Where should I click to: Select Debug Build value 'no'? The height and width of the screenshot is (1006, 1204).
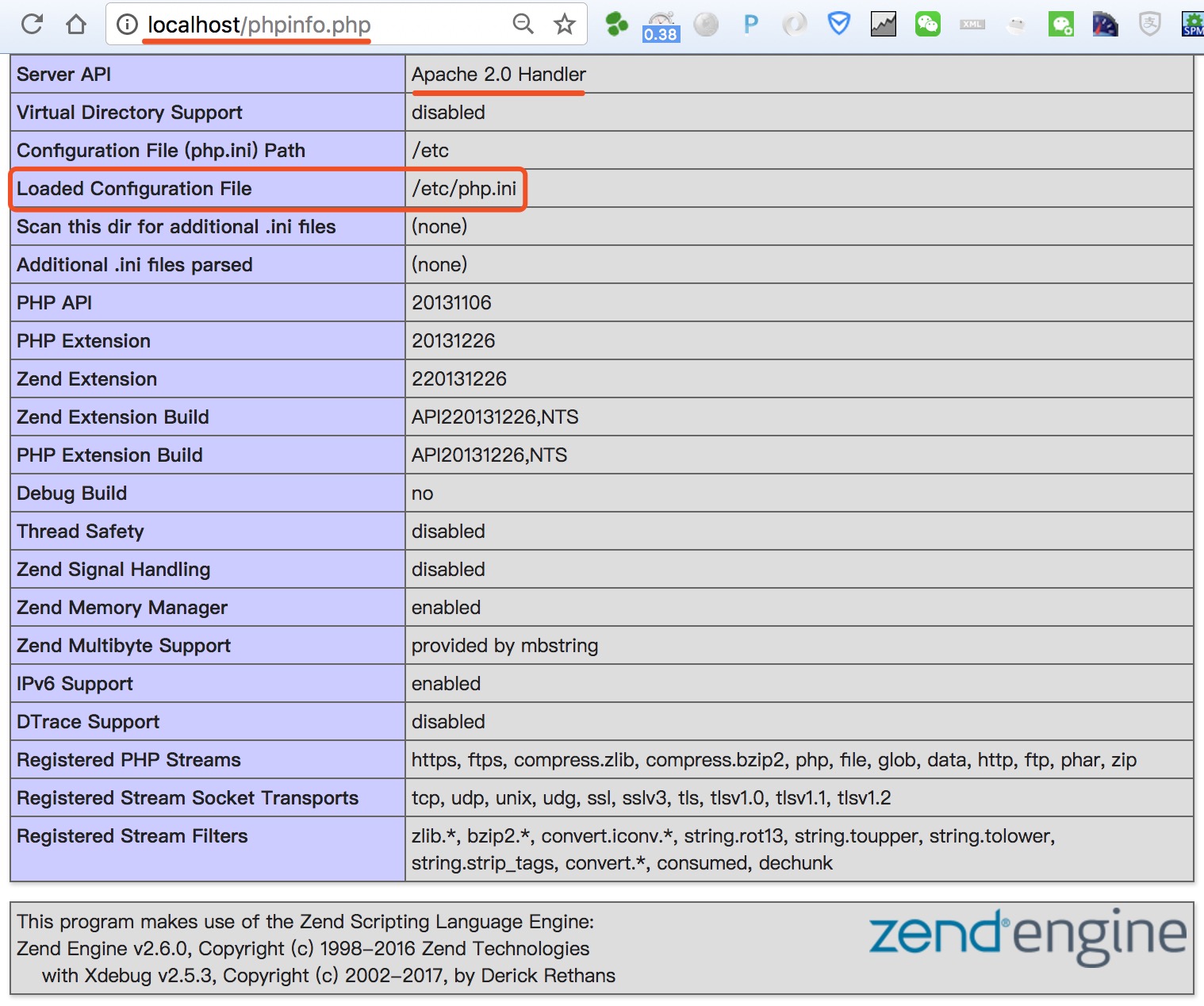pos(422,493)
